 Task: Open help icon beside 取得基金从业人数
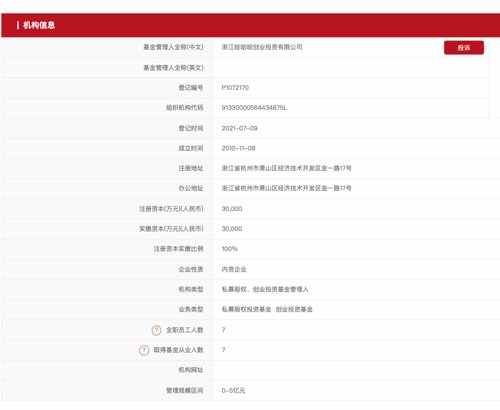(x=144, y=350)
